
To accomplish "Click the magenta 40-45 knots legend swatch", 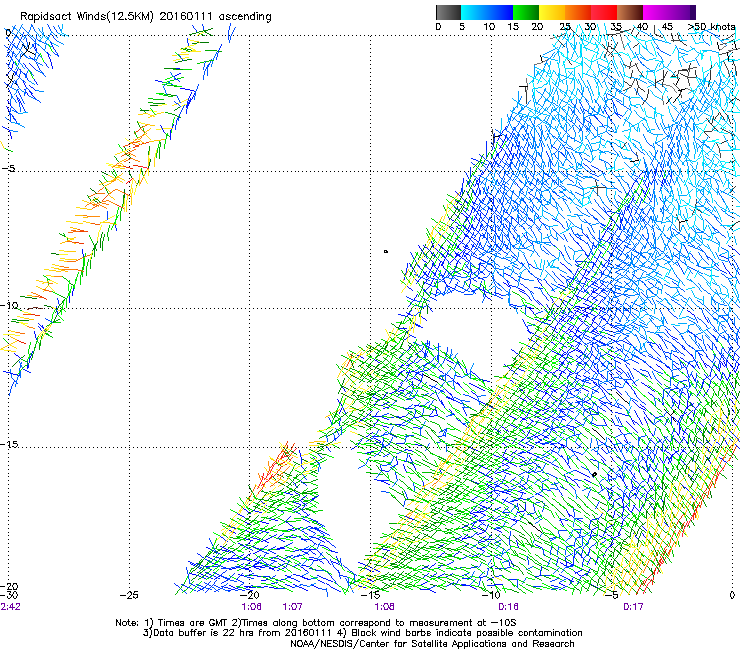I will (656, 12).
